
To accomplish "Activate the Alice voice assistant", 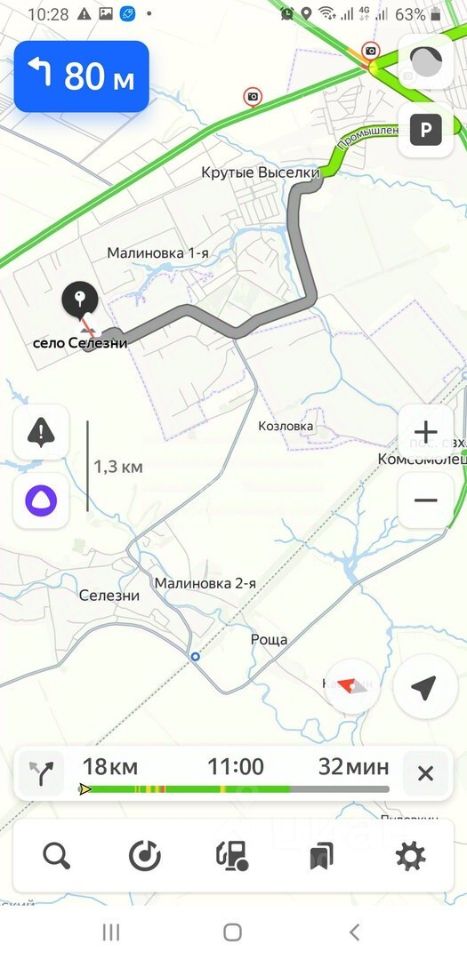I will point(41,500).
